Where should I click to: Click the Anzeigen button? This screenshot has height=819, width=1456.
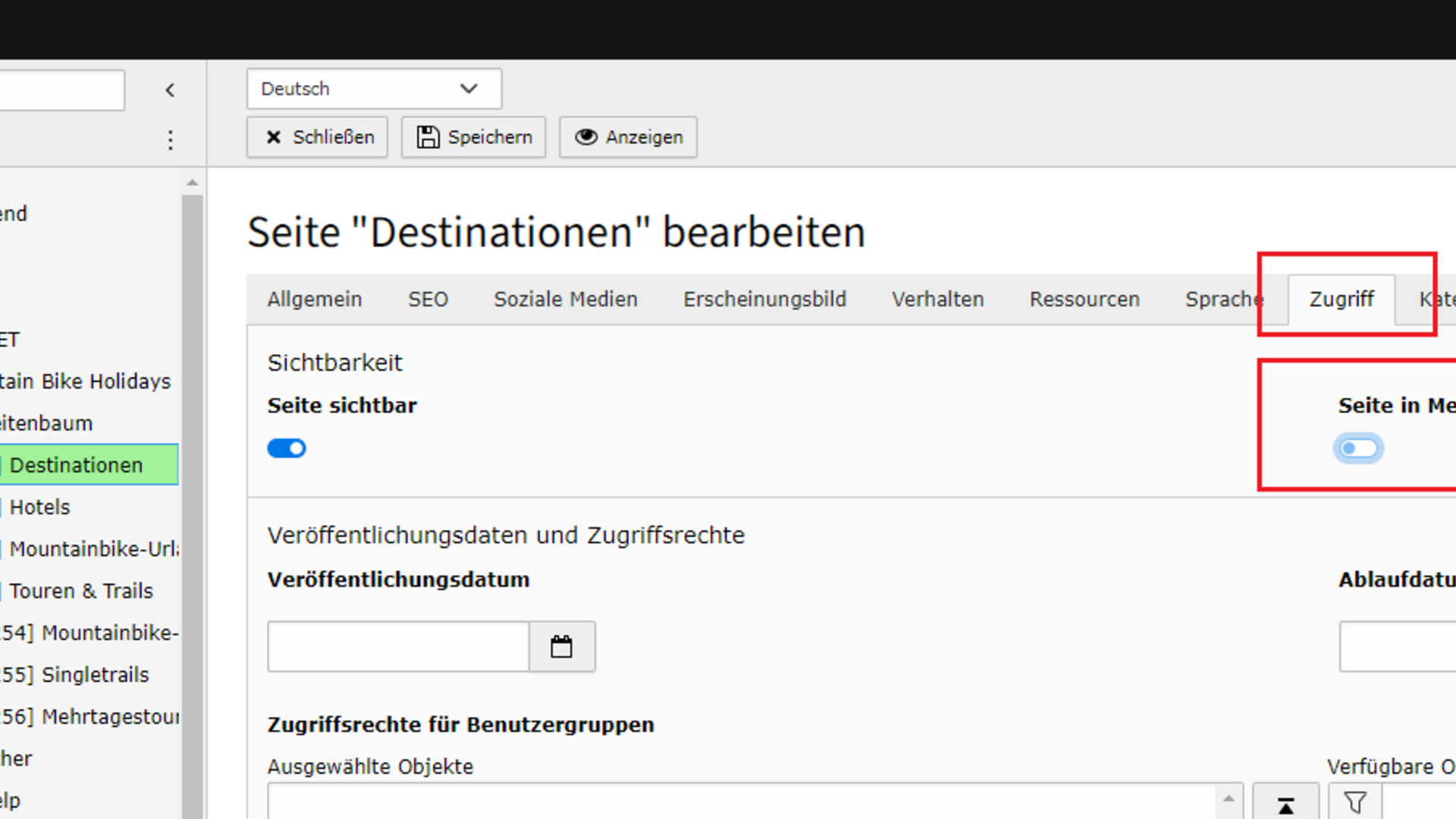629,137
